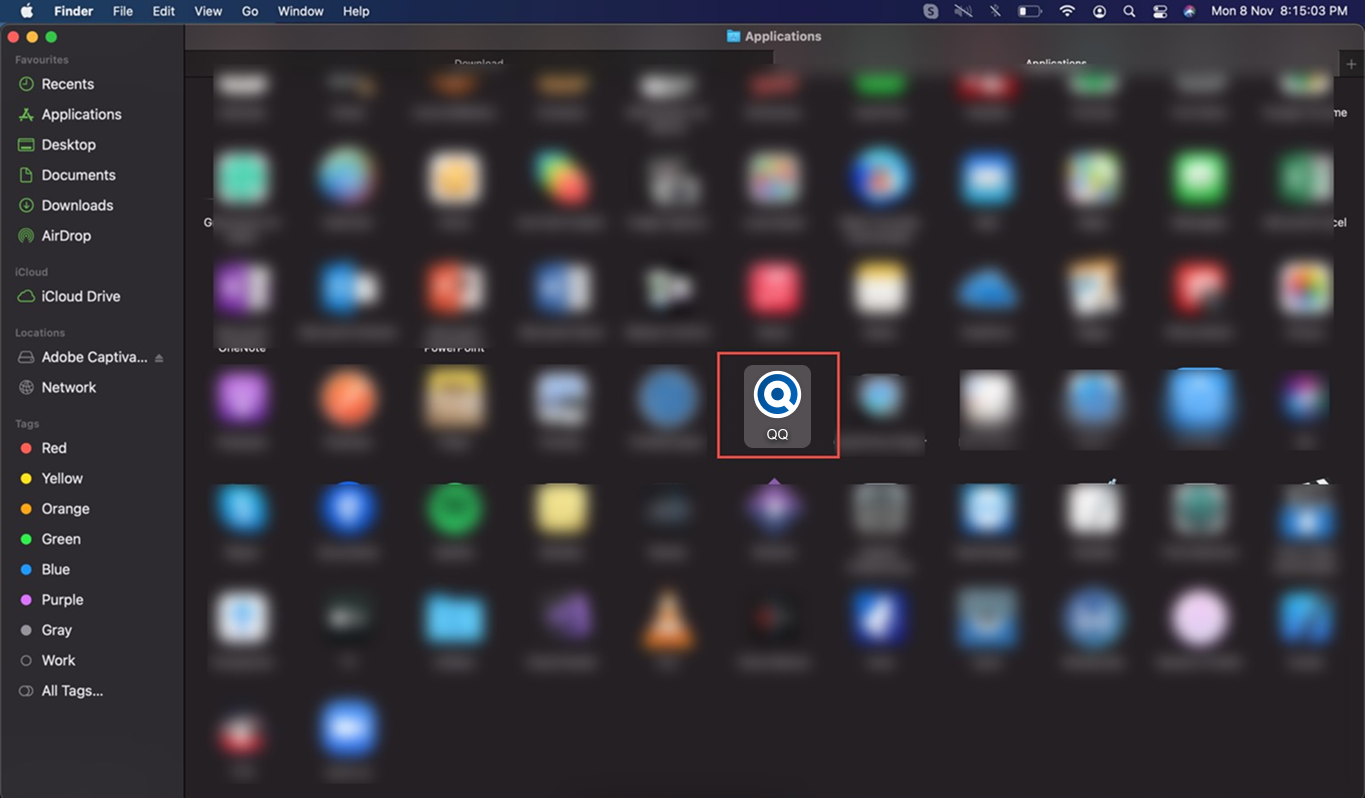1365x798 pixels.
Task: Add a new Finder tab
Action: tap(1352, 64)
